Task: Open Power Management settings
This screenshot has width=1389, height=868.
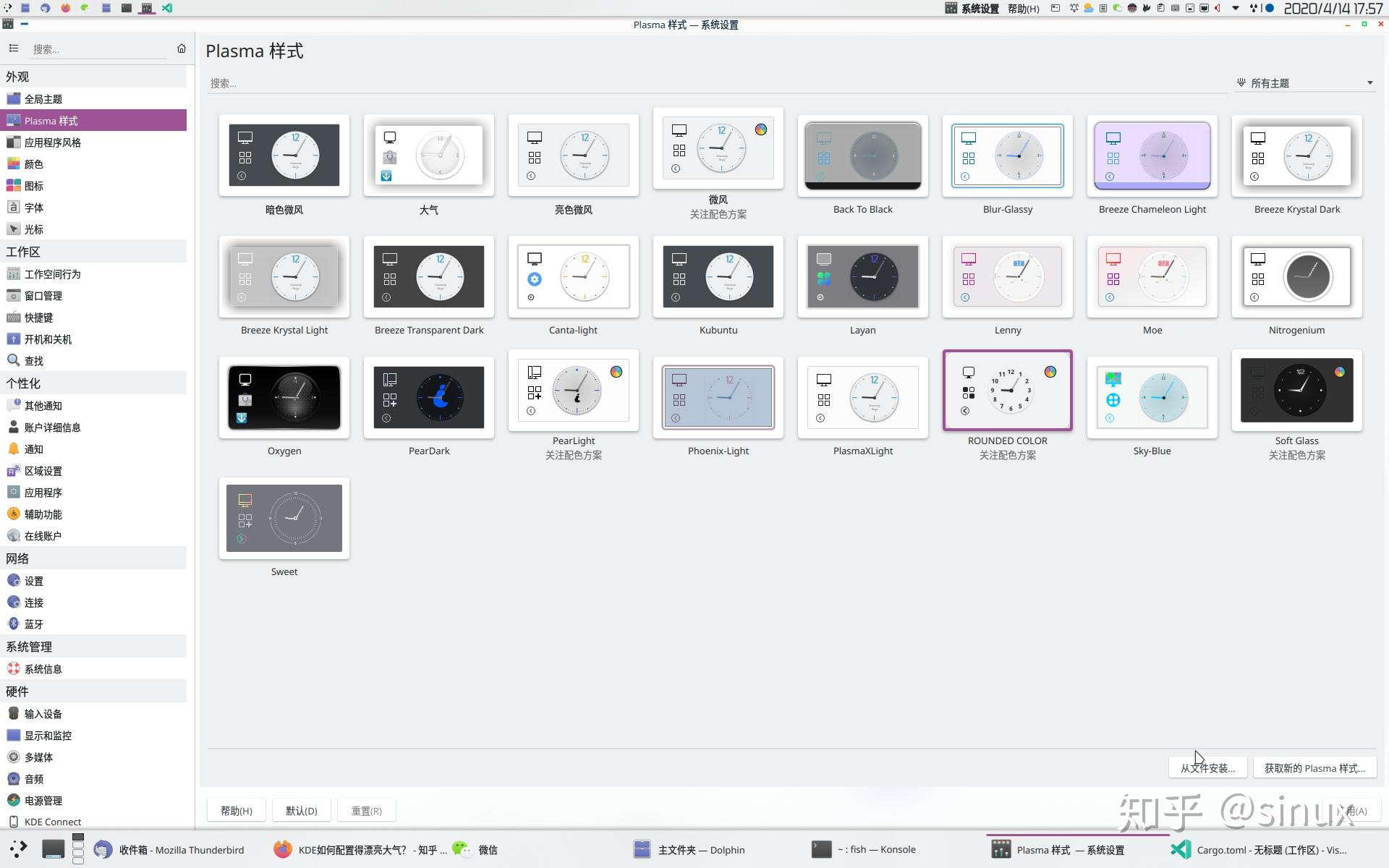Action: (43, 801)
